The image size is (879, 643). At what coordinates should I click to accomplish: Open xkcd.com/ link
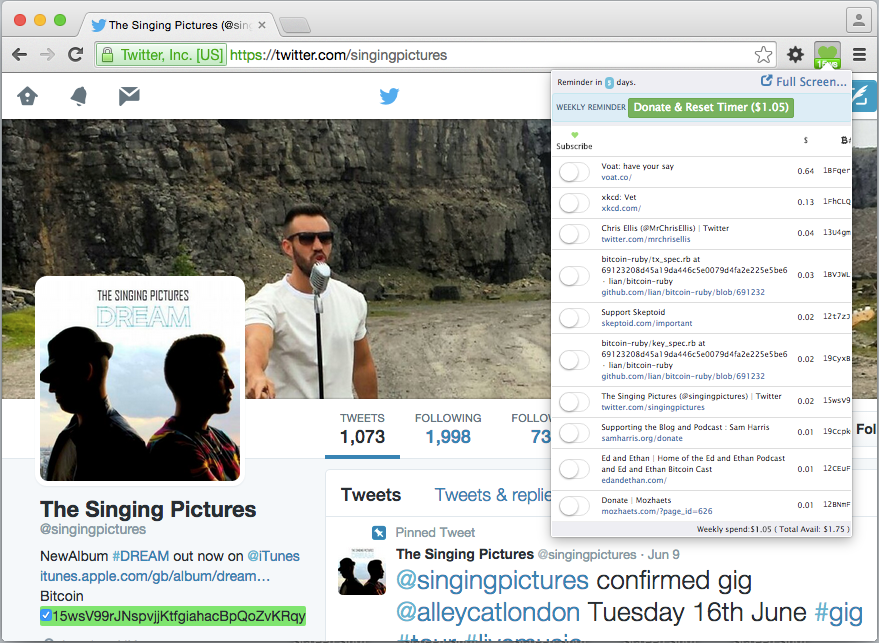pyautogui.click(x=621, y=208)
